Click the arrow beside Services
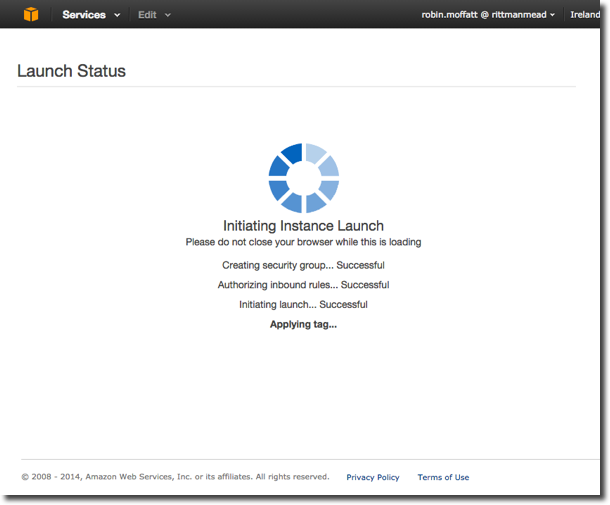The height and width of the screenshot is (505, 610). pyautogui.click(x=118, y=16)
